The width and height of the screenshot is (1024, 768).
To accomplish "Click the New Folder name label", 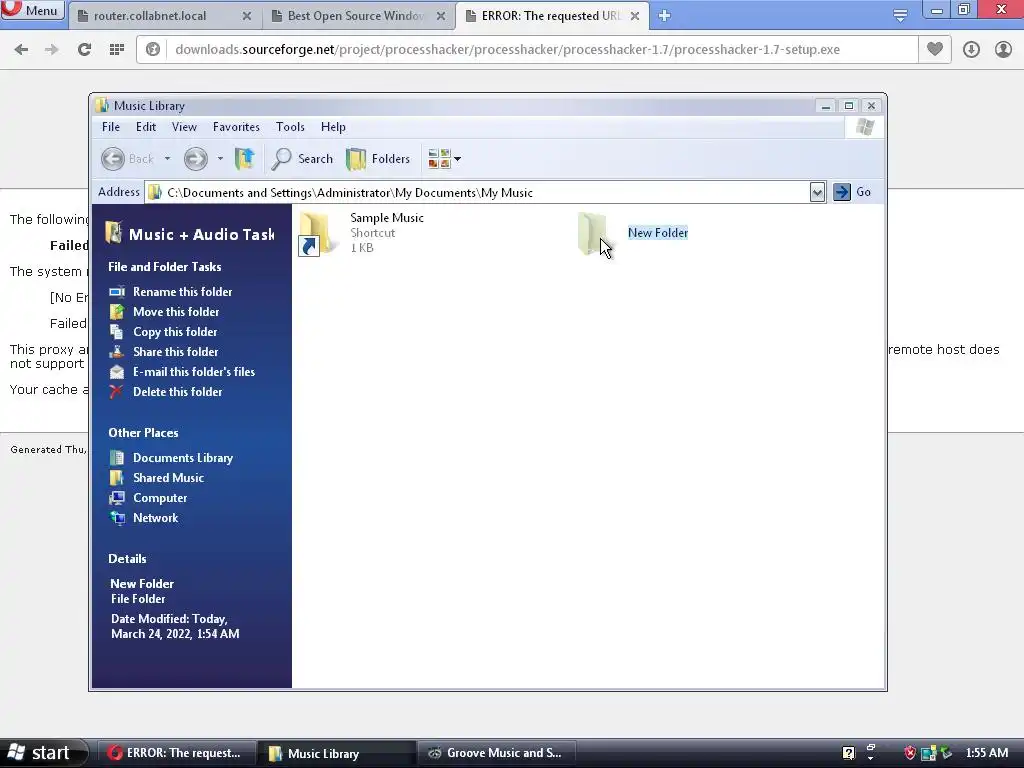I will pos(658,232).
